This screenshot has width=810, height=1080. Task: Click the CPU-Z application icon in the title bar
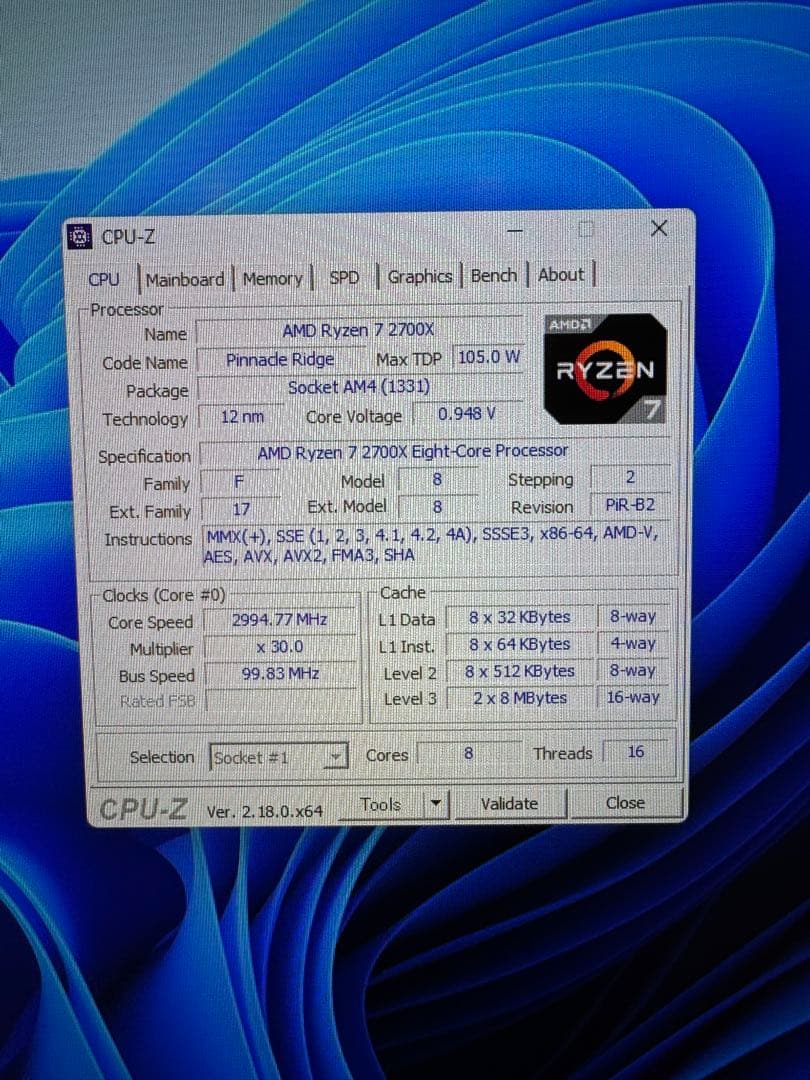click(x=79, y=236)
